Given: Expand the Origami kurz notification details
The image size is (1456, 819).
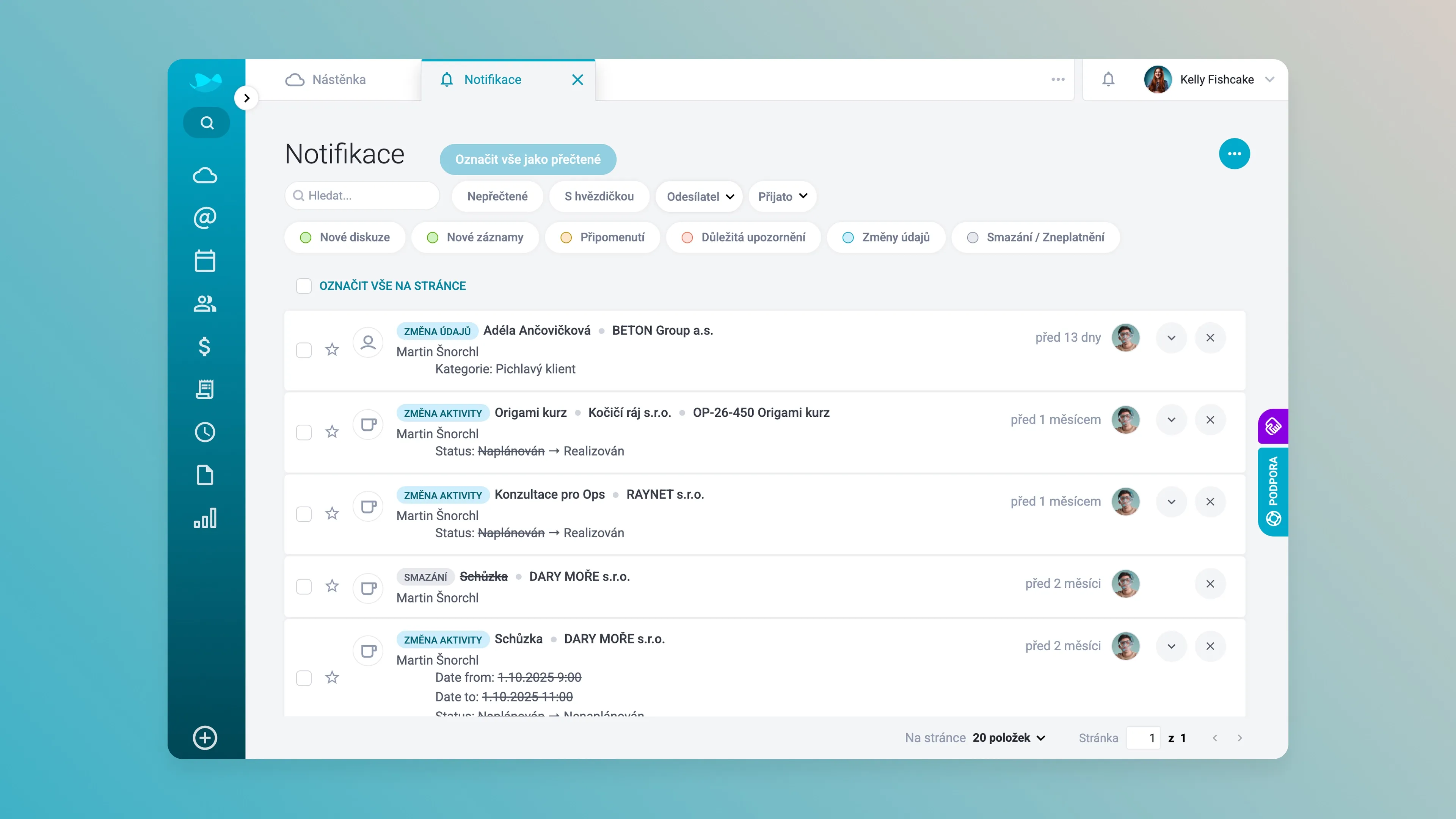Looking at the screenshot, I should pyautogui.click(x=1172, y=420).
